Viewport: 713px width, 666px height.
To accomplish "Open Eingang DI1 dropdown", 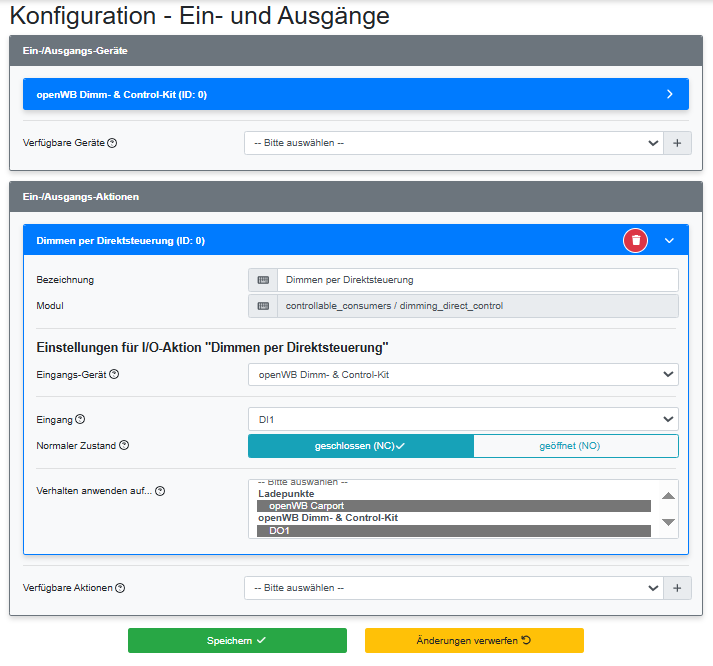I will [x=463, y=419].
